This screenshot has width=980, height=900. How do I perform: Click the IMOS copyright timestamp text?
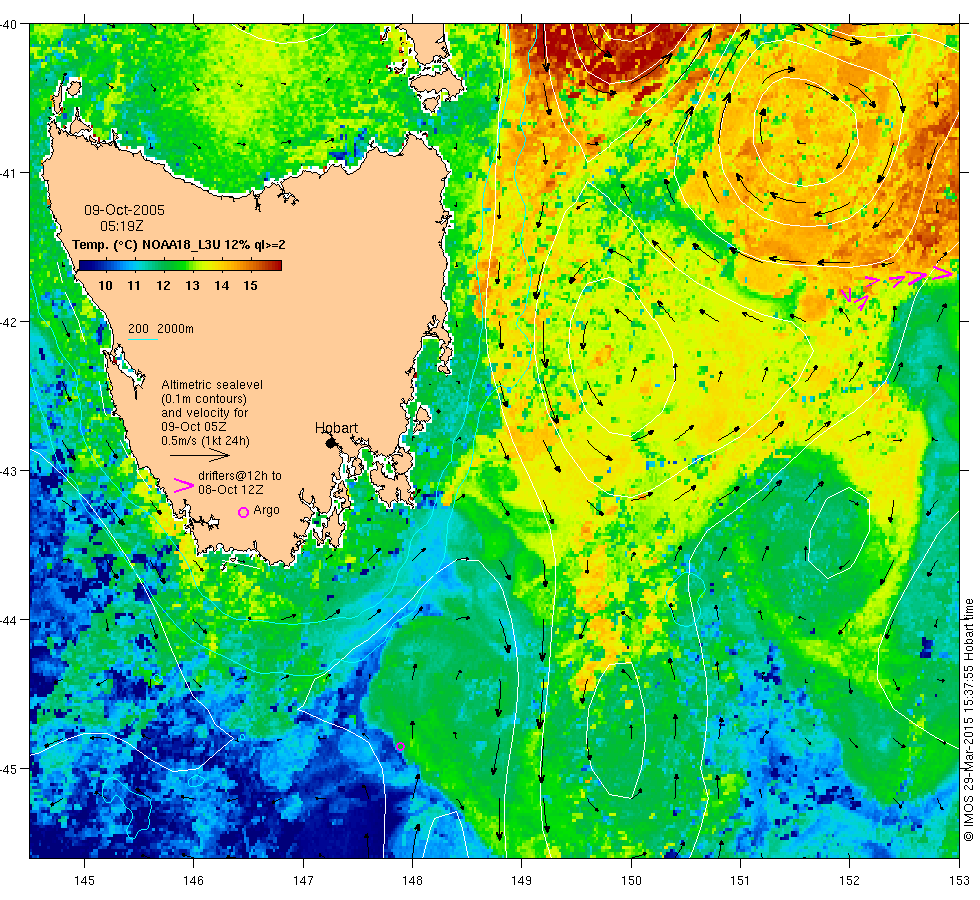(968, 719)
